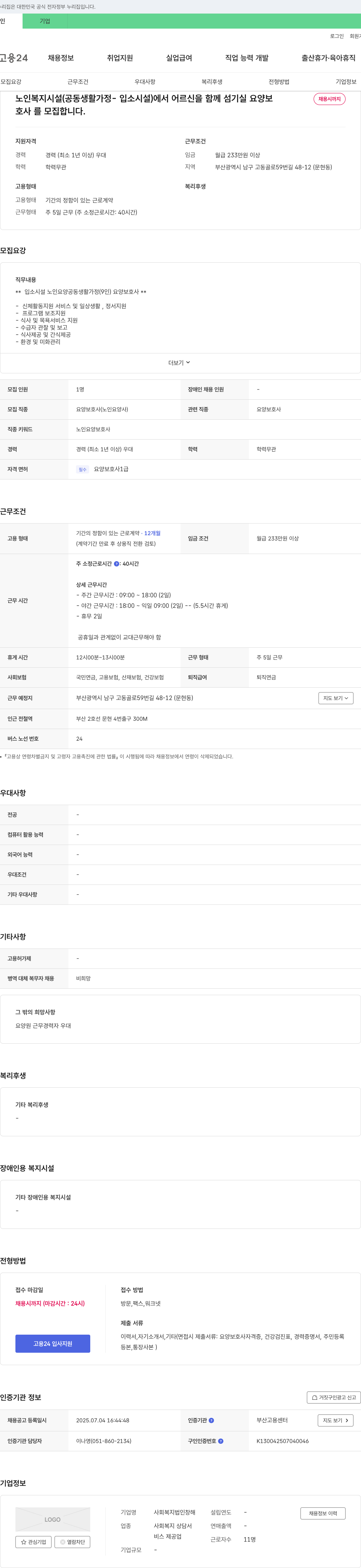
Task: Jump to the 복리후생 section tab
Action: tap(212, 82)
